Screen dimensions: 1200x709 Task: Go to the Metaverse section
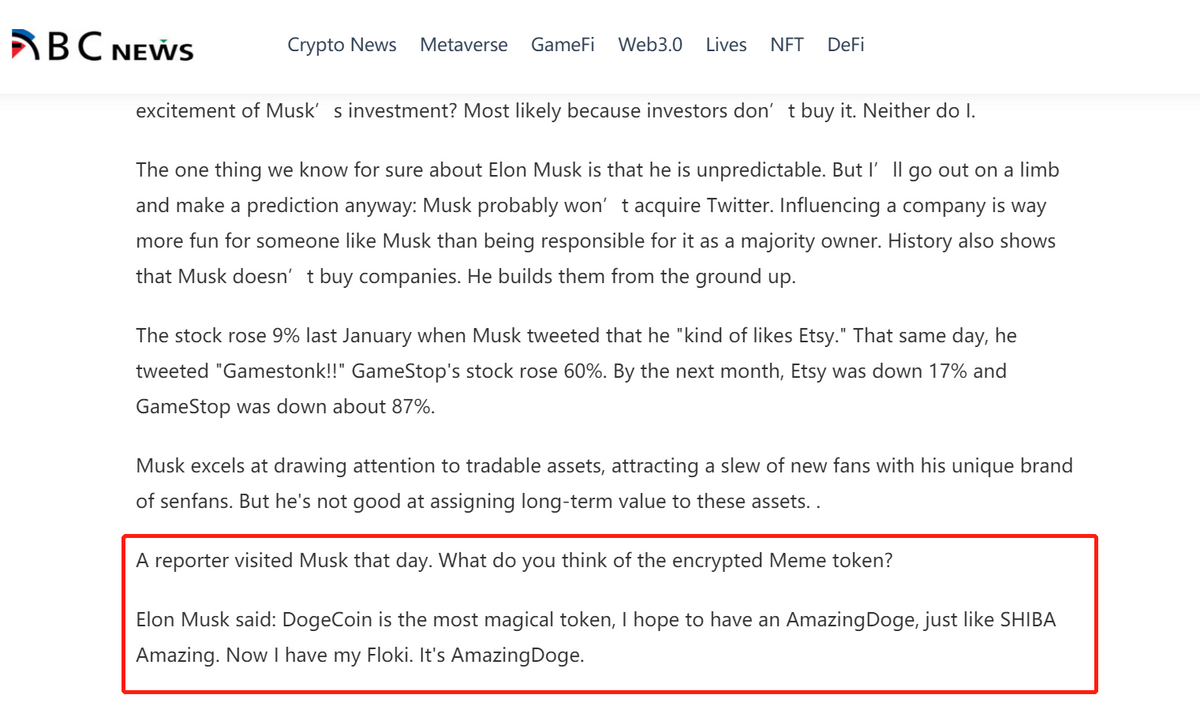pos(463,45)
